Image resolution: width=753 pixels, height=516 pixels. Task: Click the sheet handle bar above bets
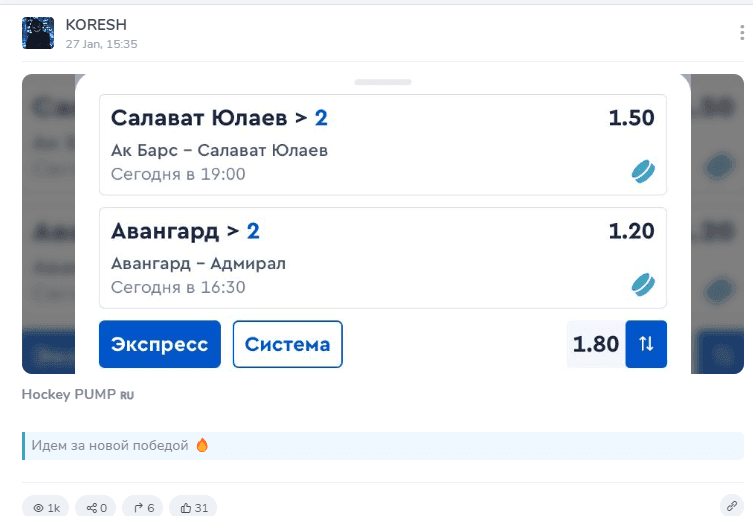383,82
